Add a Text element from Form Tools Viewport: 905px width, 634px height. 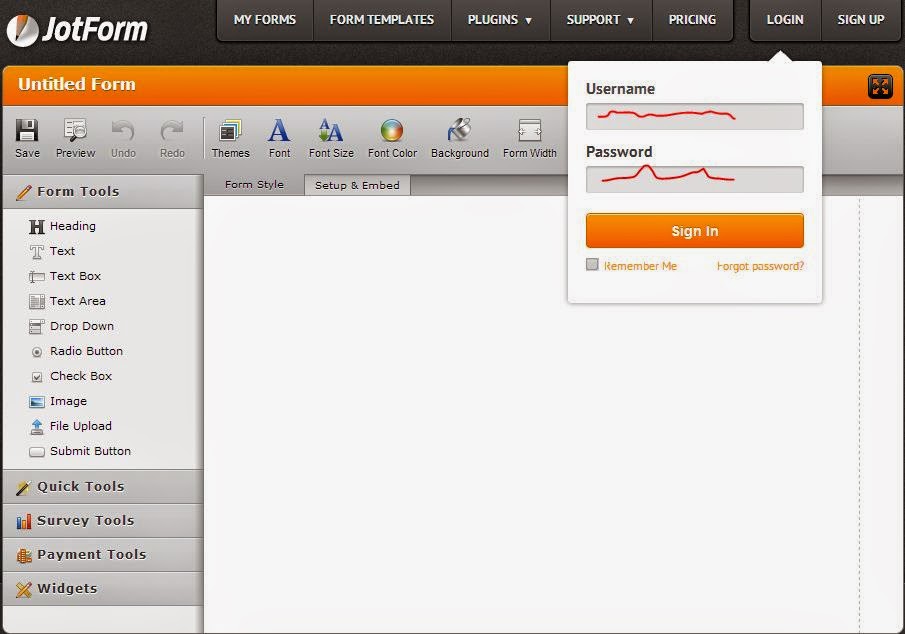pyautogui.click(x=53, y=251)
